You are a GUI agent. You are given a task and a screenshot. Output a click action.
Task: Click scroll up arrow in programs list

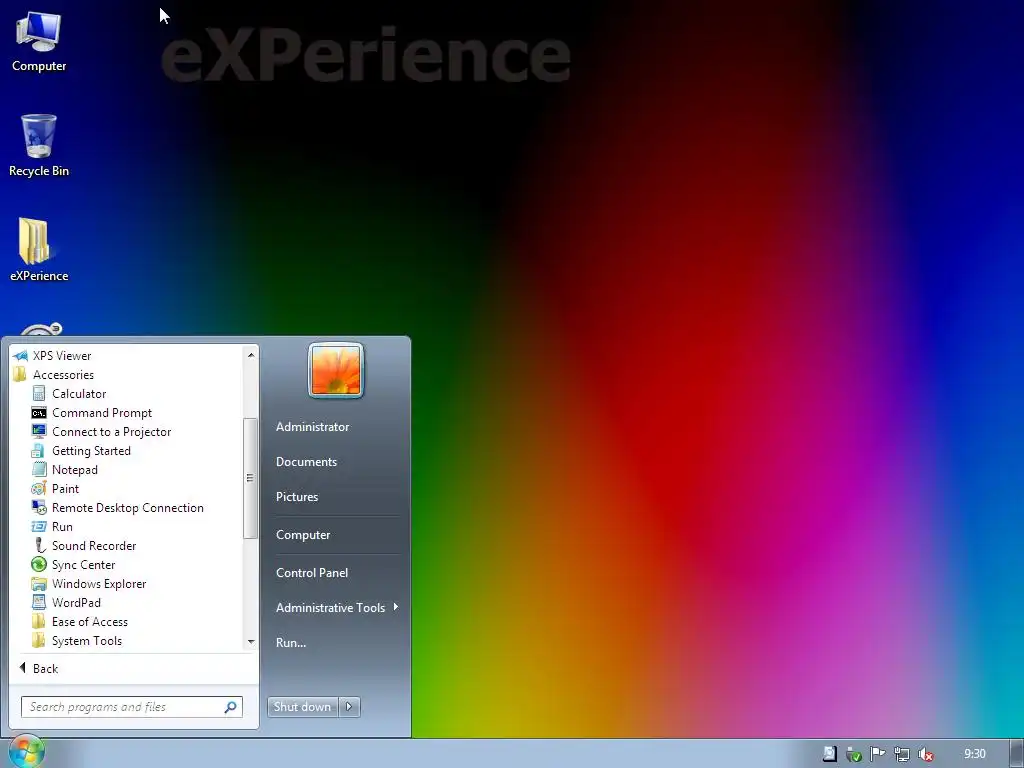251,355
